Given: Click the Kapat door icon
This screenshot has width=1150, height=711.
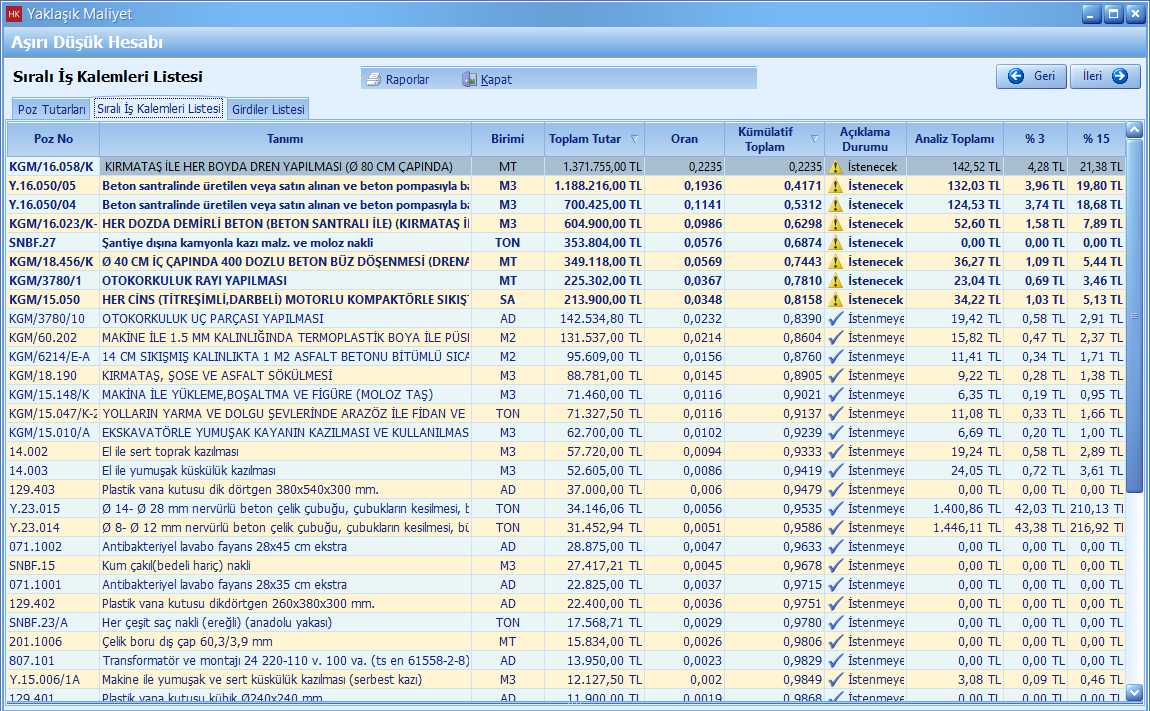Looking at the screenshot, I should tap(469, 79).
